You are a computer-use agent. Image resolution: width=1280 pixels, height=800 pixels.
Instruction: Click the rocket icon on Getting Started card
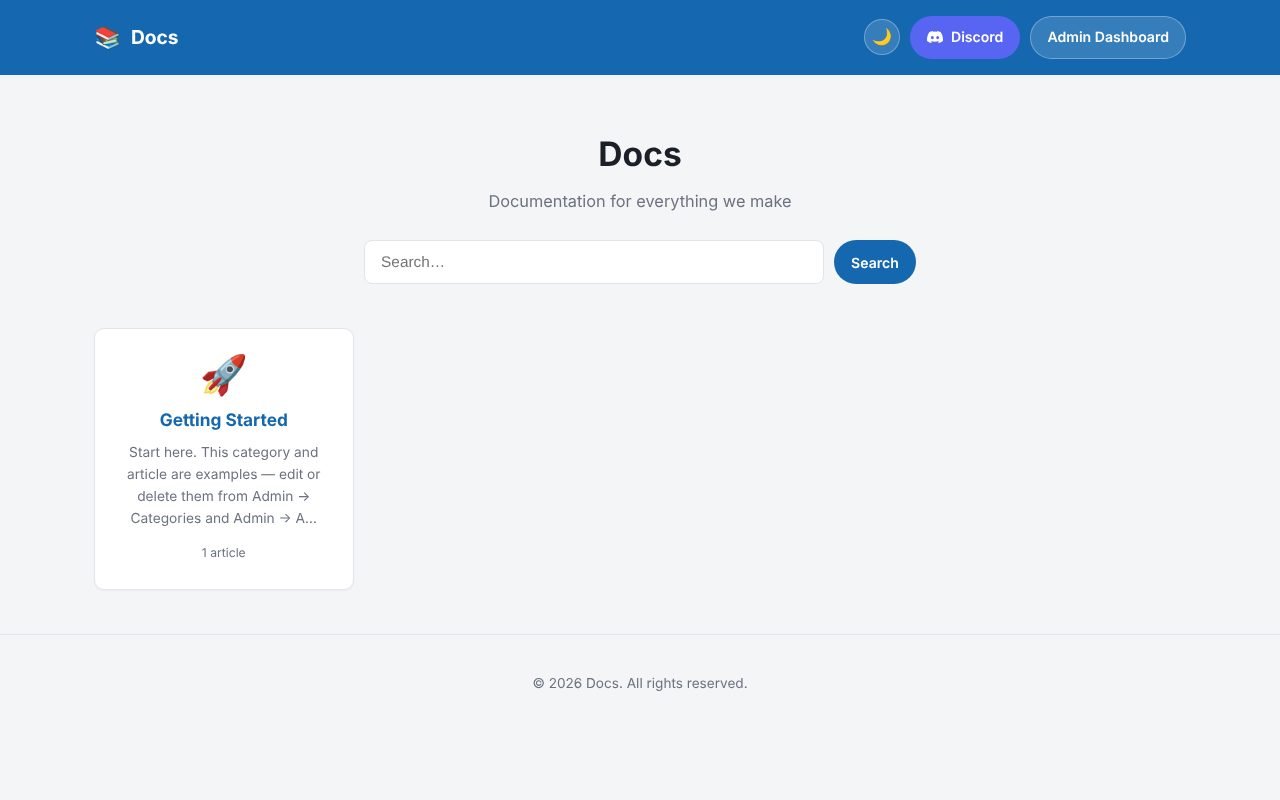point(224,375)
